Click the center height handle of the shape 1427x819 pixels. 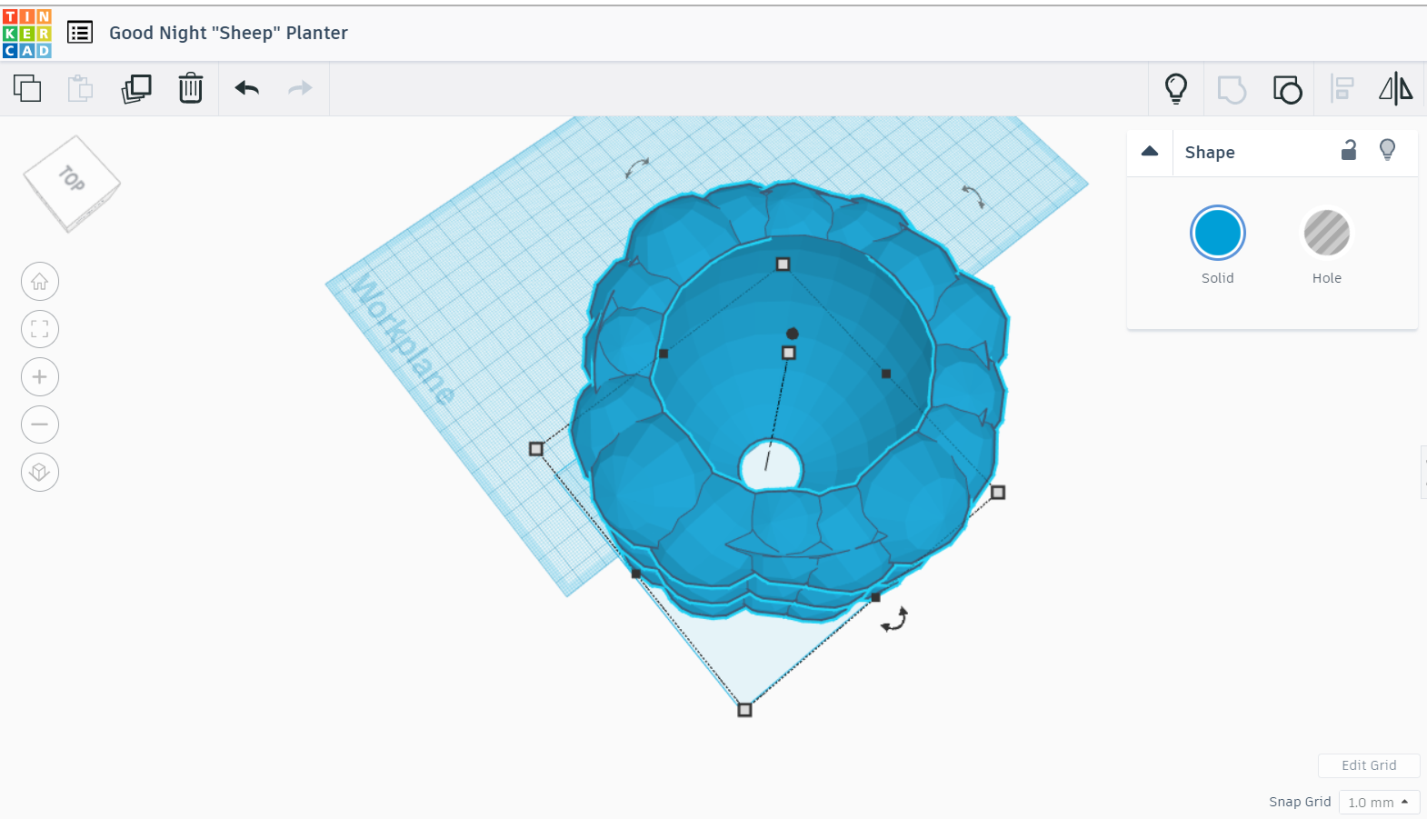coord(788,353)
